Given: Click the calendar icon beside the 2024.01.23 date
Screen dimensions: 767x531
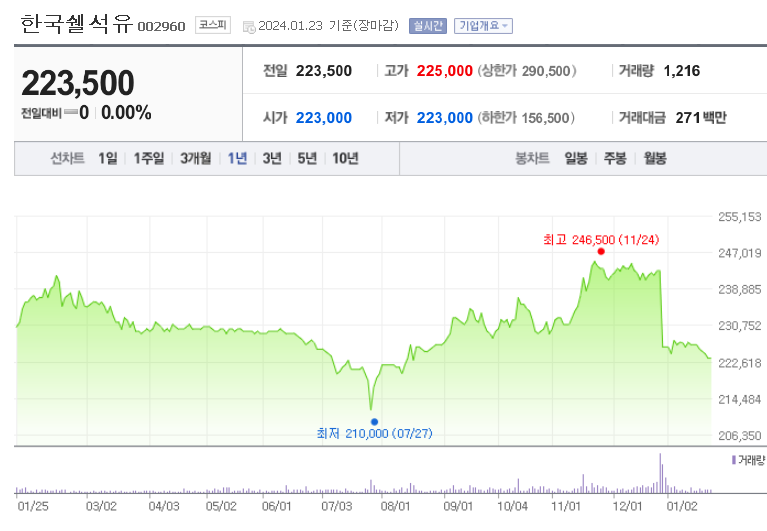Looking at the screenshot, I should [249, 26].
